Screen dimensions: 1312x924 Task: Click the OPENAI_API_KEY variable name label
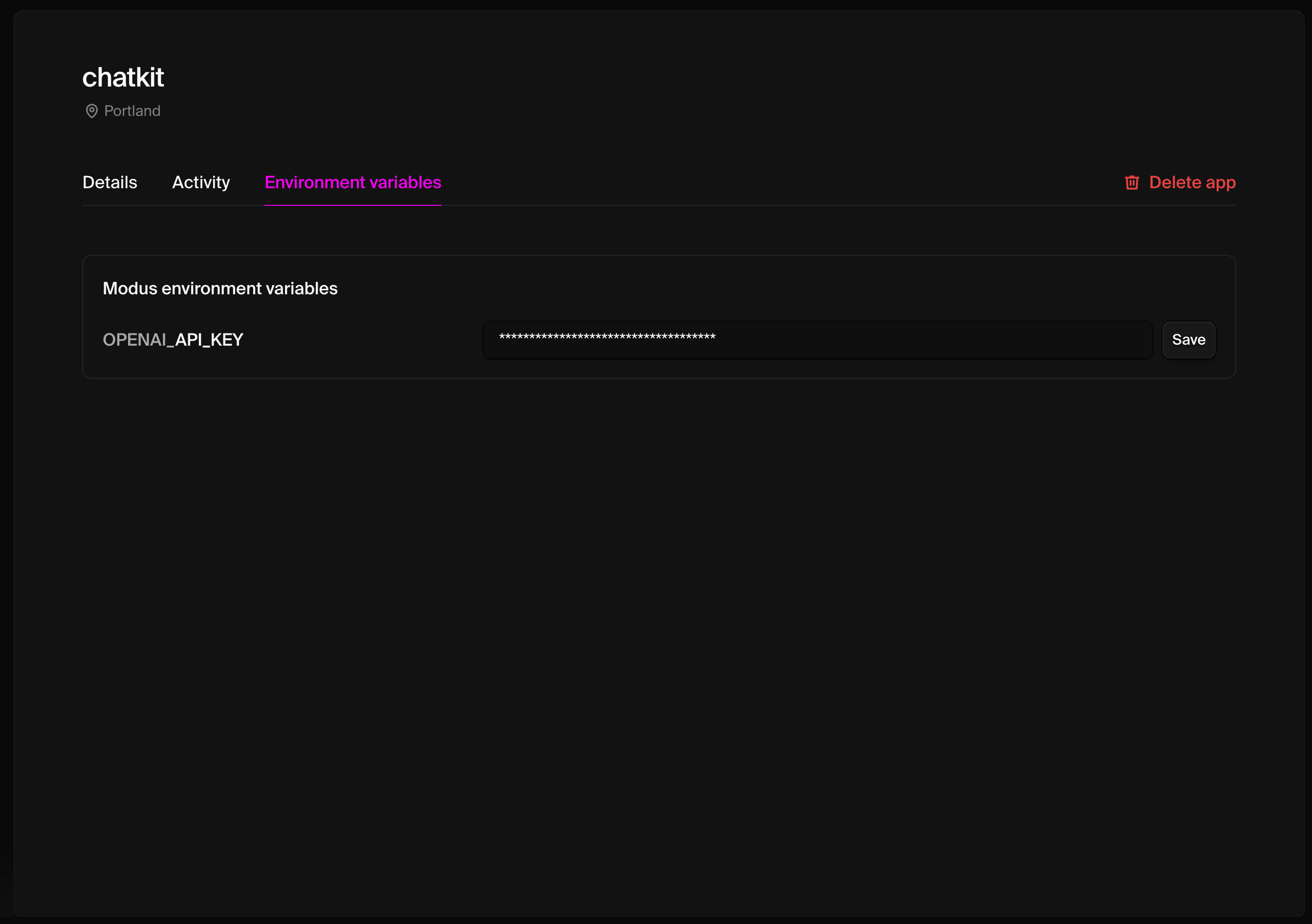[x=173, y=340]
